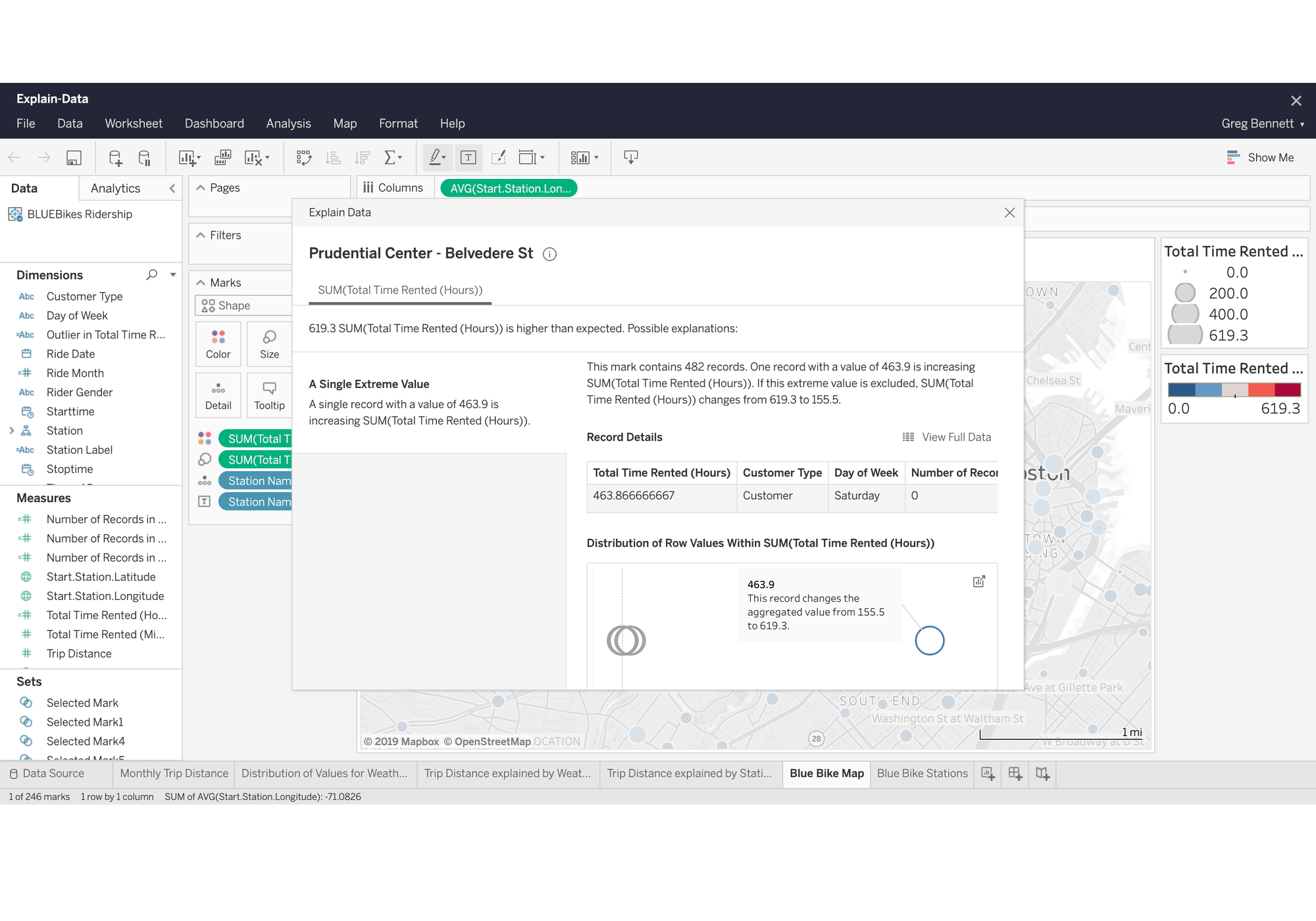Open the Greg Bennett user dropdown
This screenshot has height=921, width=1316.
pos(1262,124)
